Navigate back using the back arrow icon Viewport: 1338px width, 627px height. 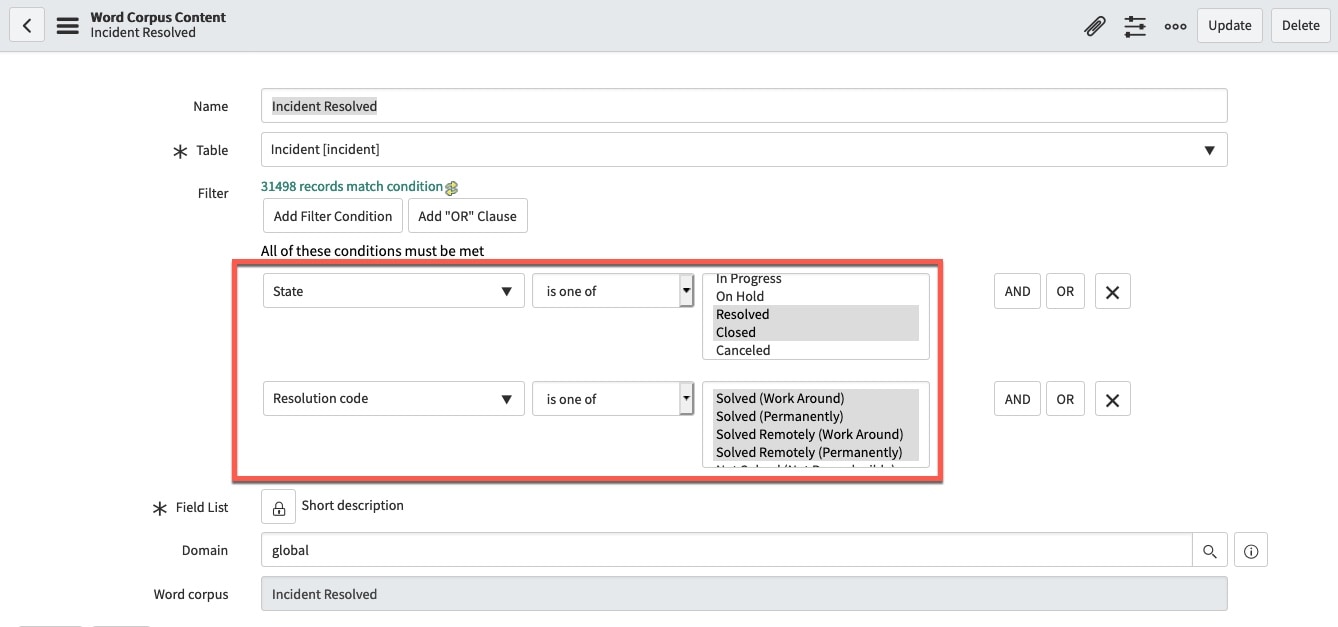pyautogui.click(x=27, y=24)
